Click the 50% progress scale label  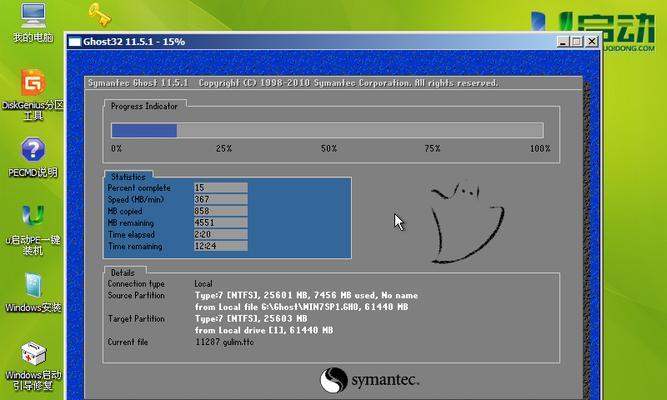point(329,149)
